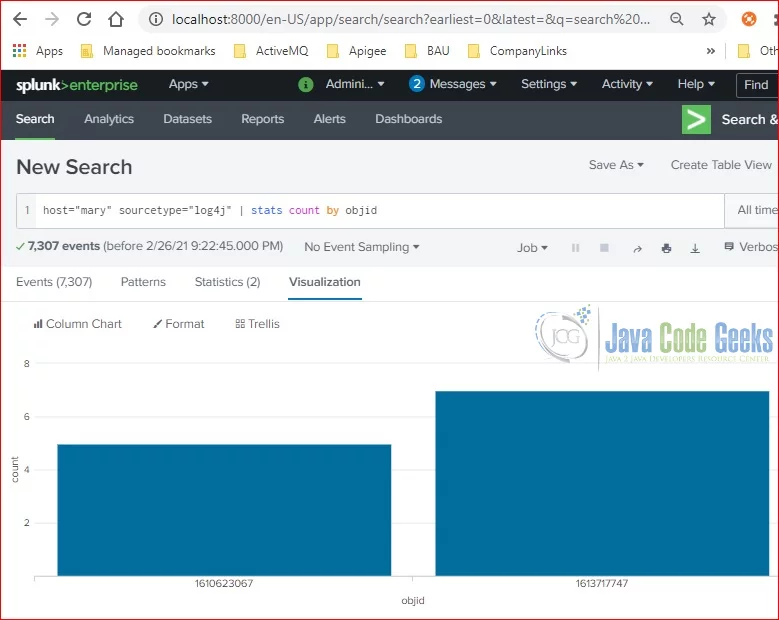Open the Administrator user dropdown
The image size is (779, 620).
[x=355, y=84]
